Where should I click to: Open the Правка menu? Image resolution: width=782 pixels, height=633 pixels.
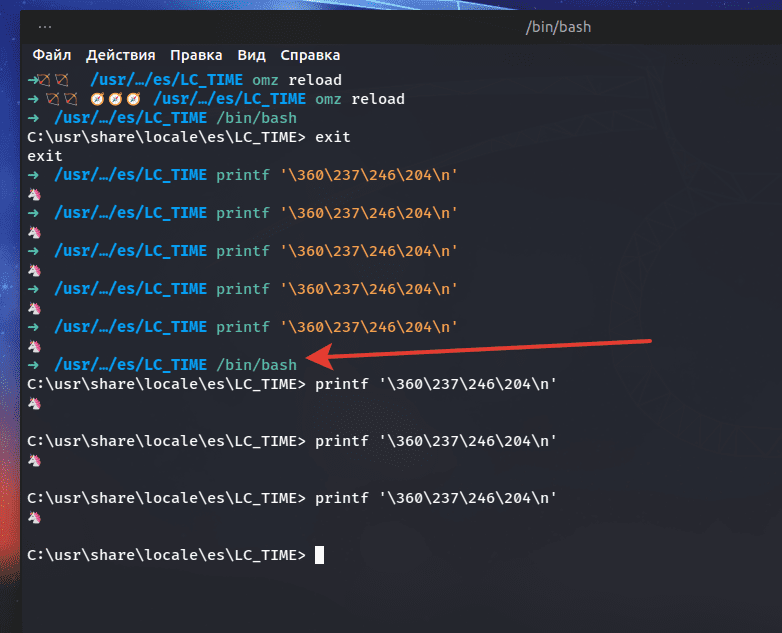196,55
